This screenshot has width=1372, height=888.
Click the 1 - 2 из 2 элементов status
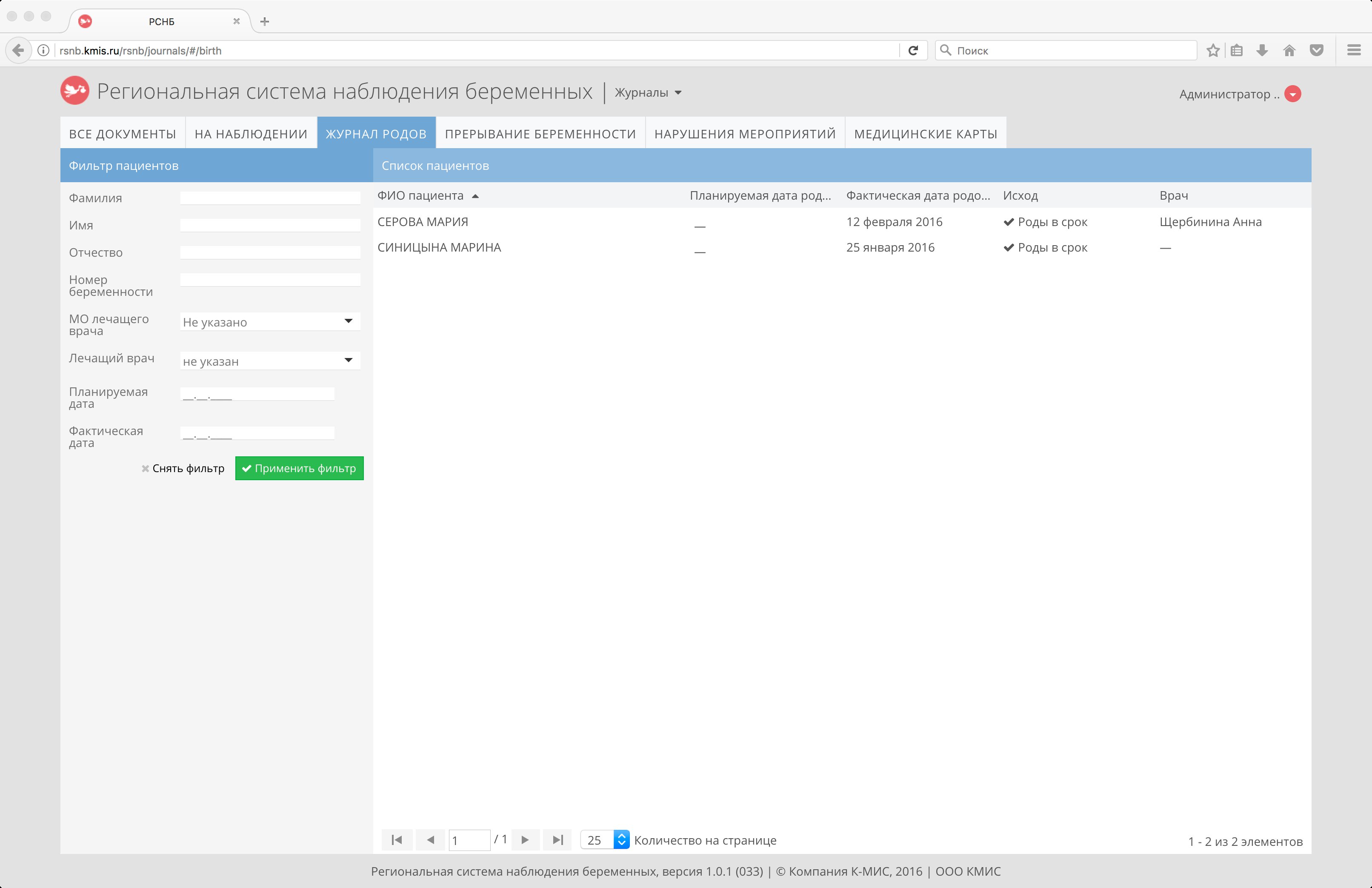1245,841
